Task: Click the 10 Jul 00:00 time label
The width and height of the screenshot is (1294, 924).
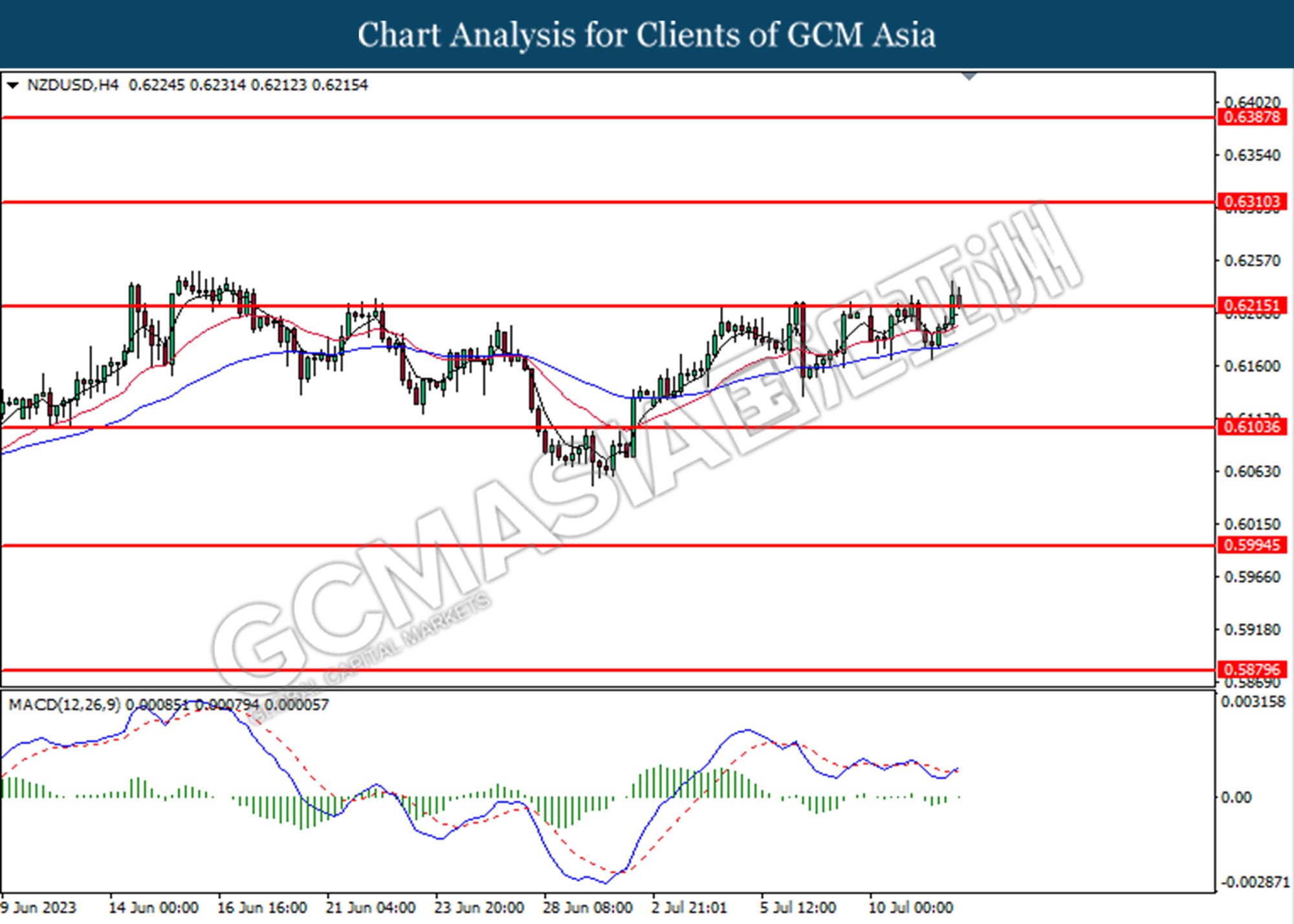Action: click(x=910, y=908)
